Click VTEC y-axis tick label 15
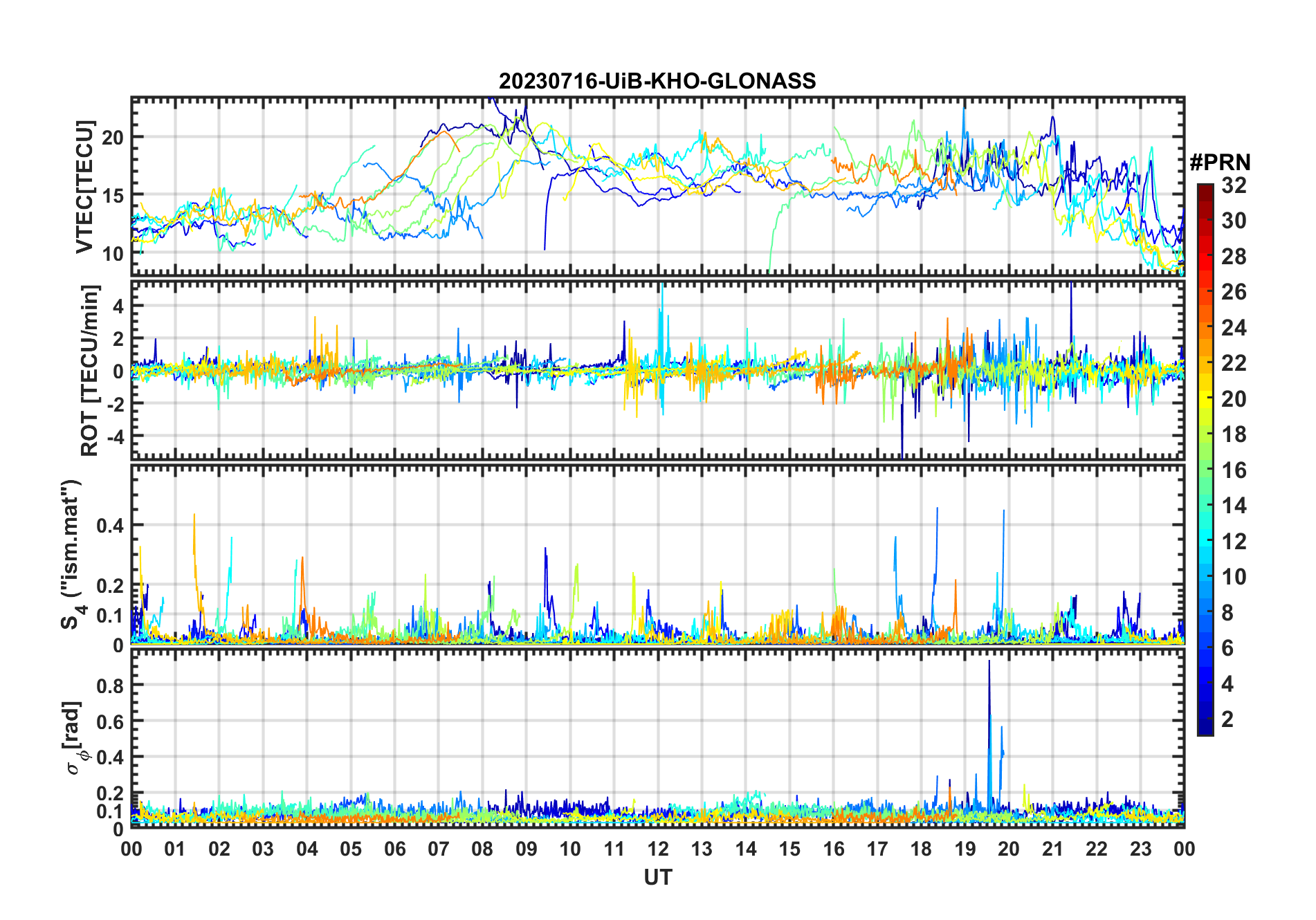 click(113, 196)
